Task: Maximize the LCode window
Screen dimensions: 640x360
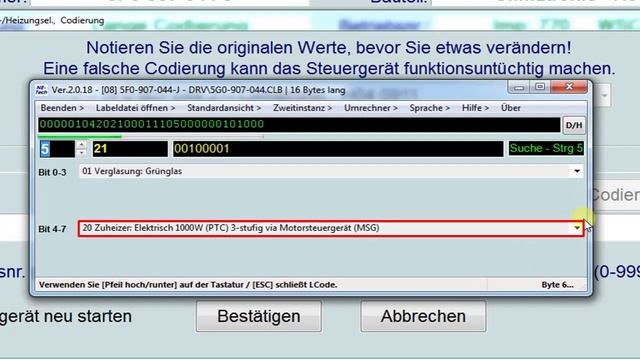Action: pos(540,87)
